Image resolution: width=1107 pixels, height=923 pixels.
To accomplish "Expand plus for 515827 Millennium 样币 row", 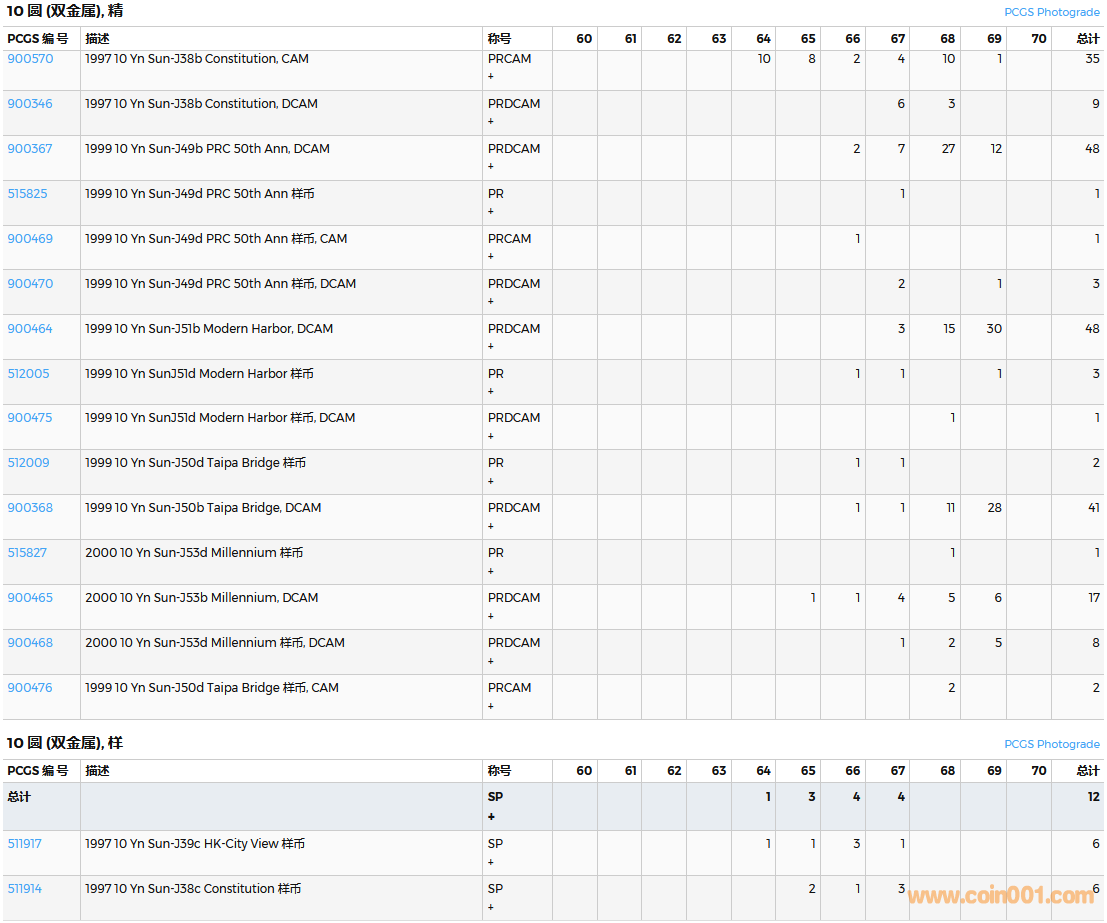I will (x=490, y=571).
